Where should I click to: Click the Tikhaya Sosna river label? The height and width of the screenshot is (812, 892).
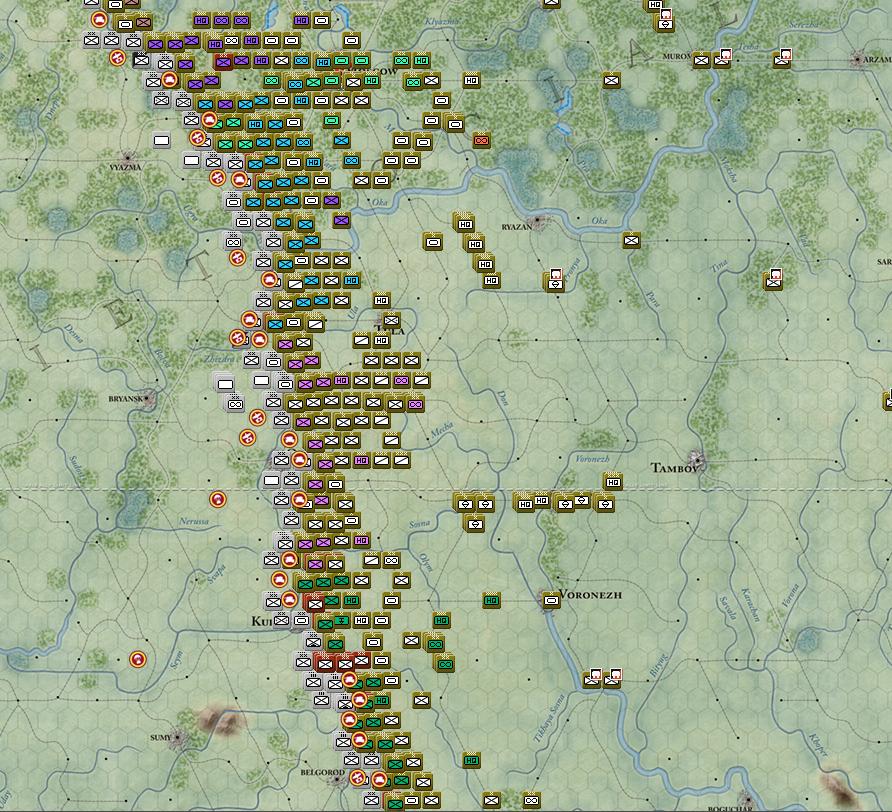[x=549, y=718]
